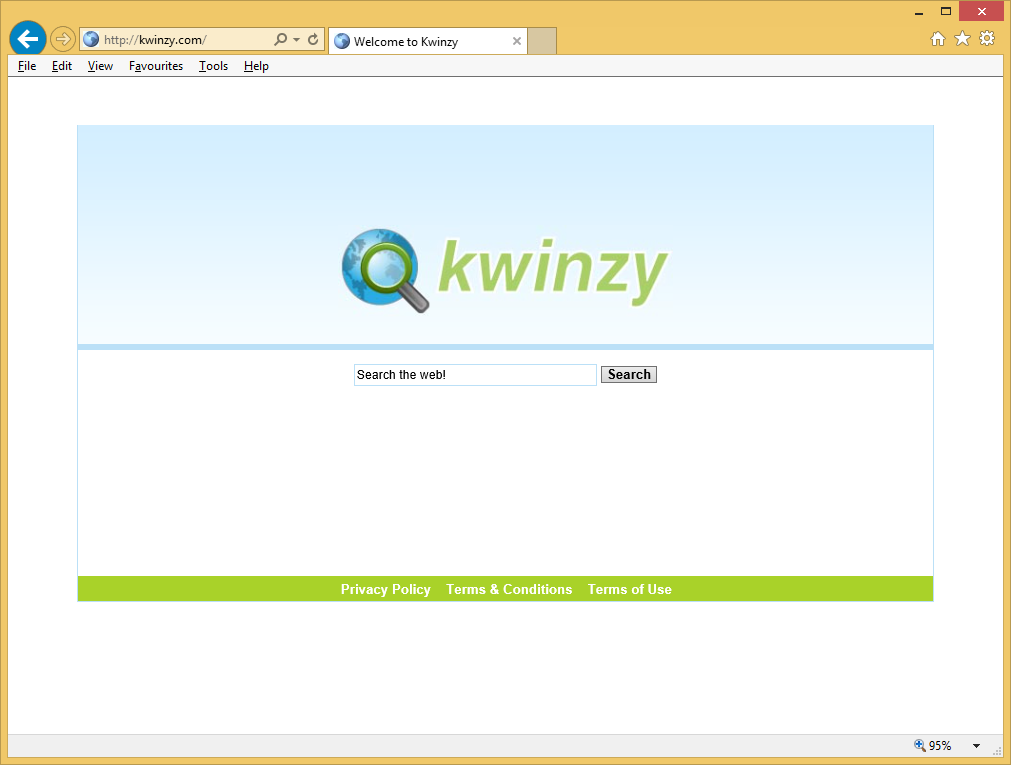Expand the address bar autocomplete dropdown arrow
The width and height of the screenshot is (1011, 765).
tap(297, 40)
